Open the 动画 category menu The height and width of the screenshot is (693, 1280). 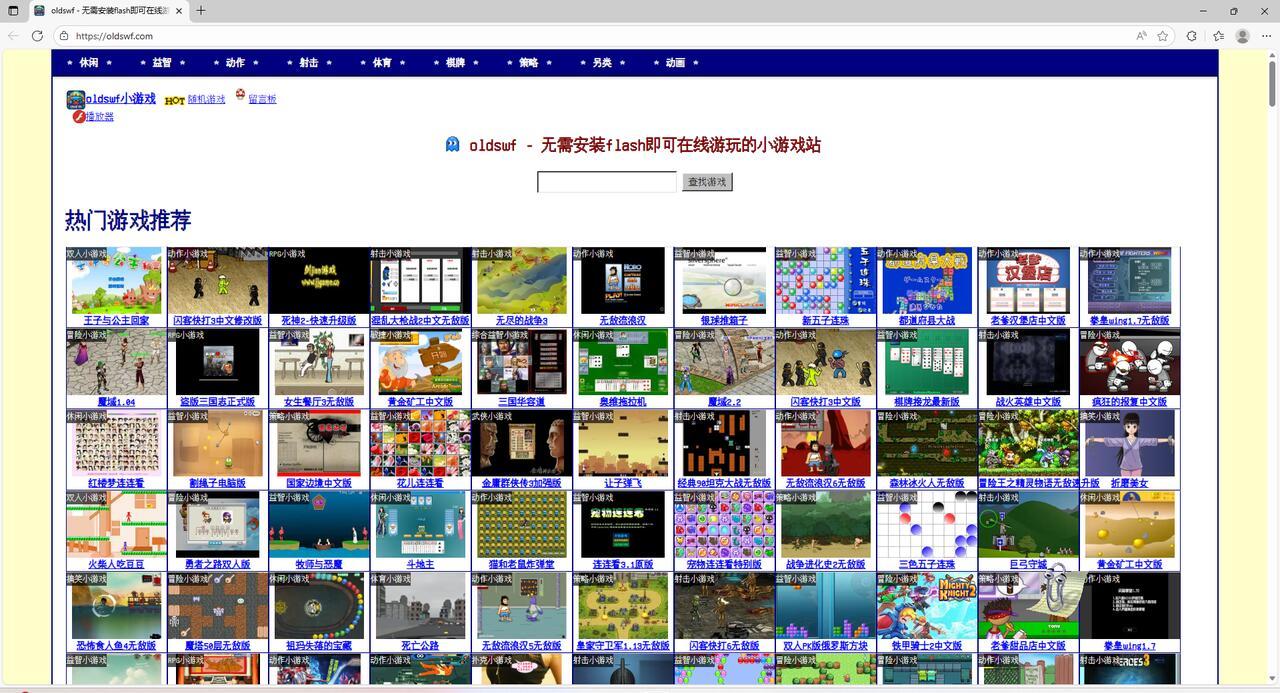pyautogui.click(x=675, y=63)
